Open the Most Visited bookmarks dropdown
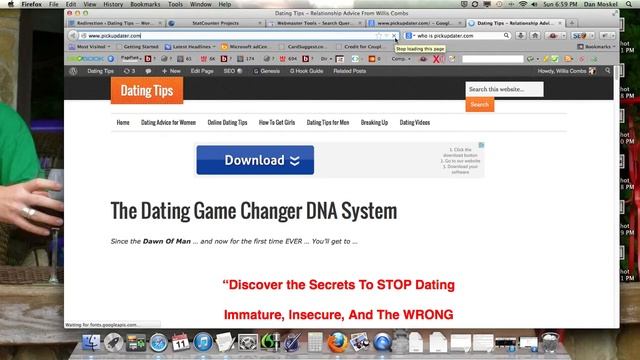 (x=90, y=47)
